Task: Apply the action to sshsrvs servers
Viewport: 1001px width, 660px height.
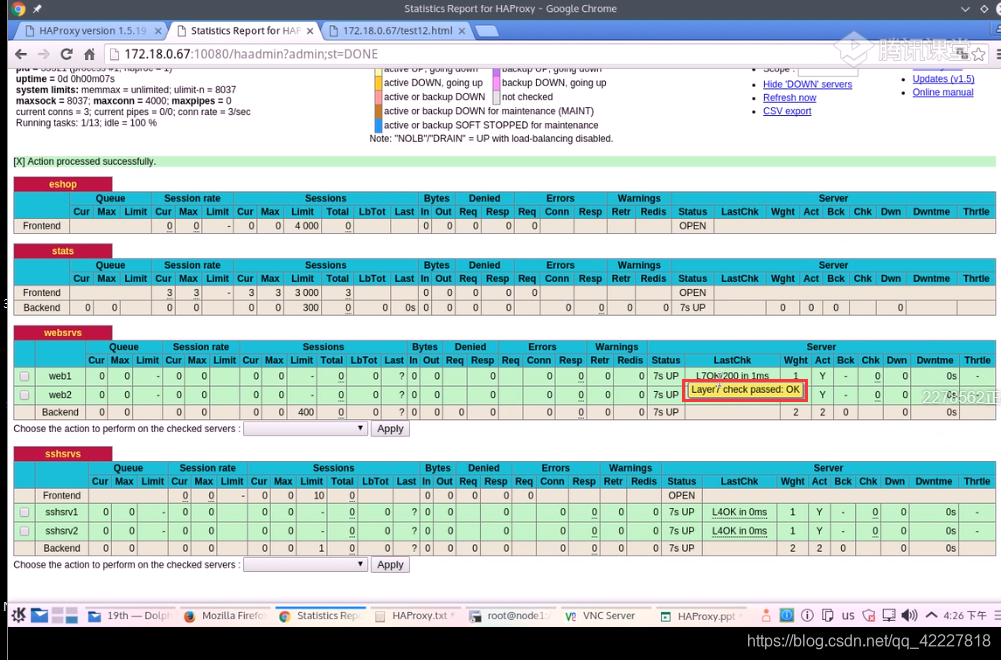Action: pos(390,565)
